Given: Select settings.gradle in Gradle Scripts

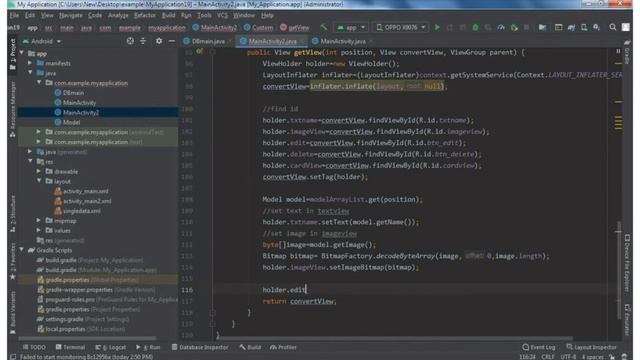Looking at the screenshot, I should coord(64,319).
